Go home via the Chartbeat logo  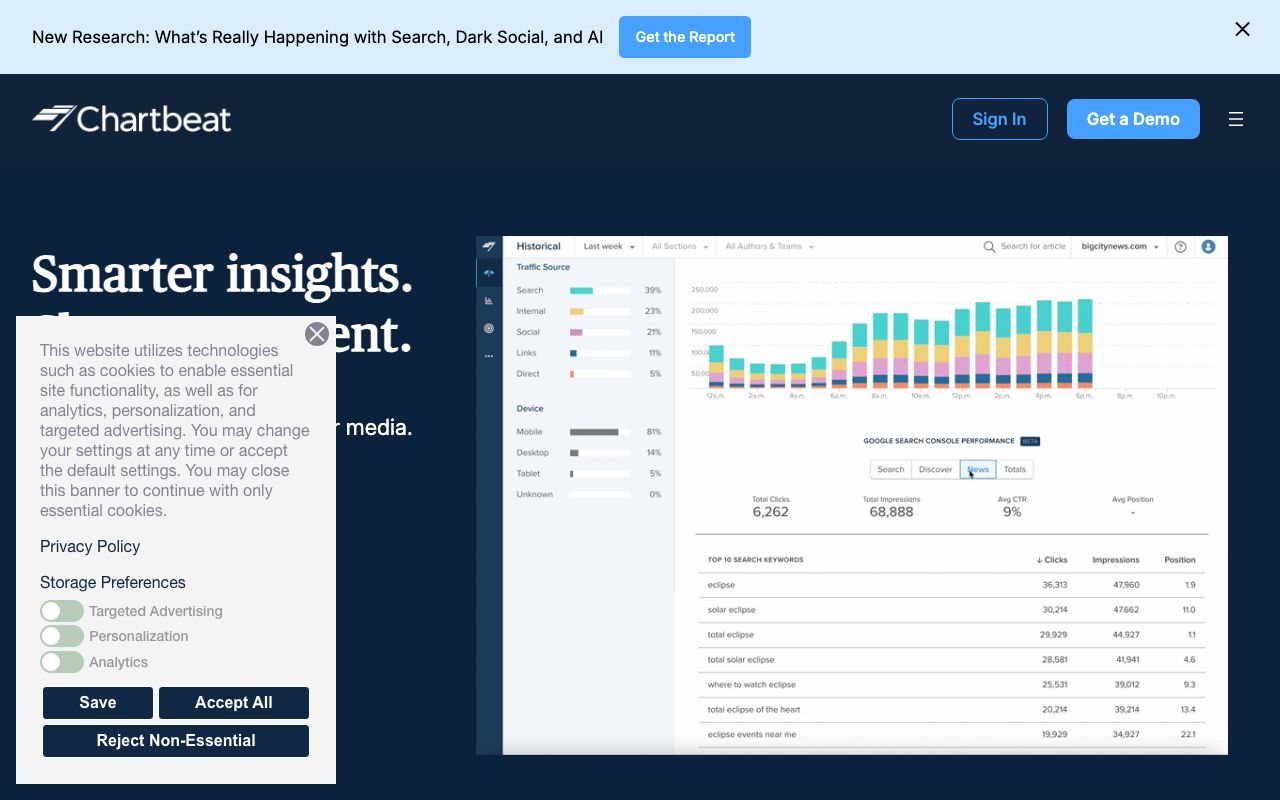click(x=131, y=119)
